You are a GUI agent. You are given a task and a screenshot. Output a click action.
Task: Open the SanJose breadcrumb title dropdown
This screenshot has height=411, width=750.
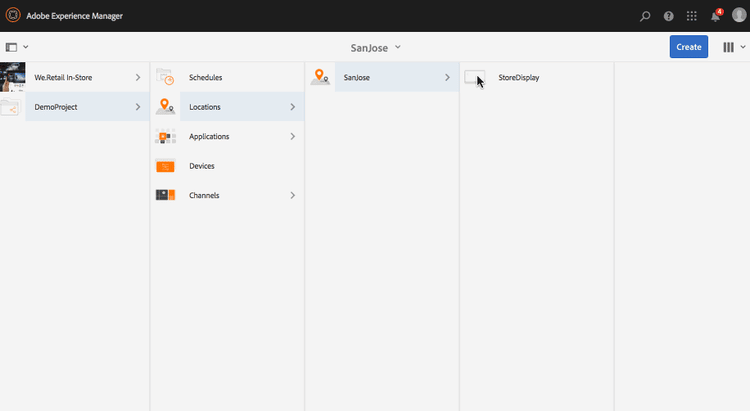coord(375,48)
